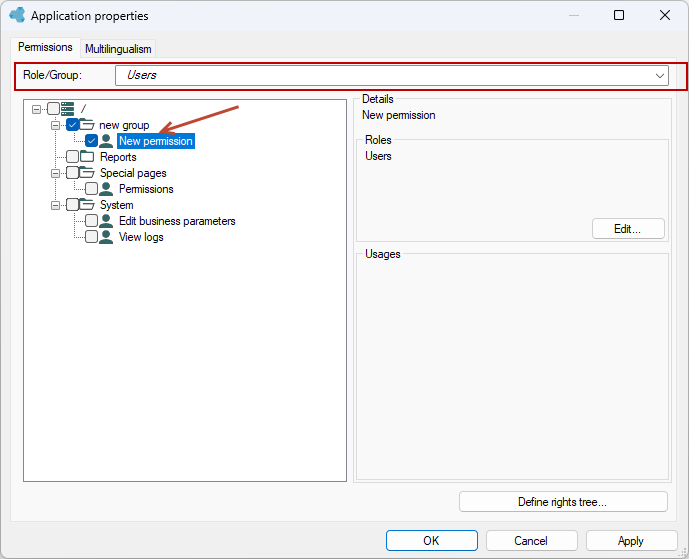Screen dimensions: 689x559
Task: Toggle the root node checkbox
Action: point(53,109)
